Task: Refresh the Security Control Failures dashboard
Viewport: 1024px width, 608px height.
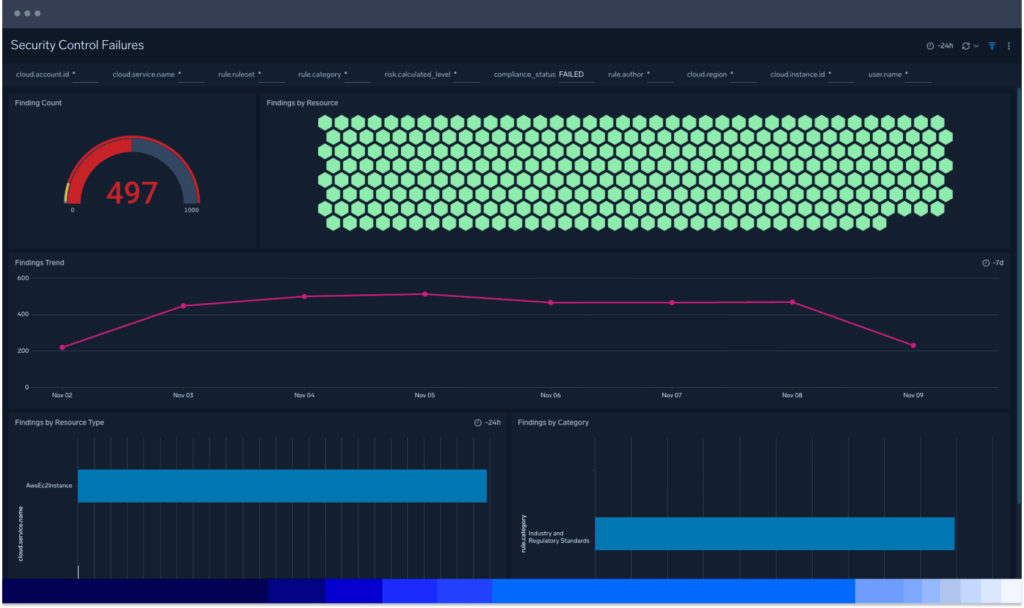Action: (965, 45)
